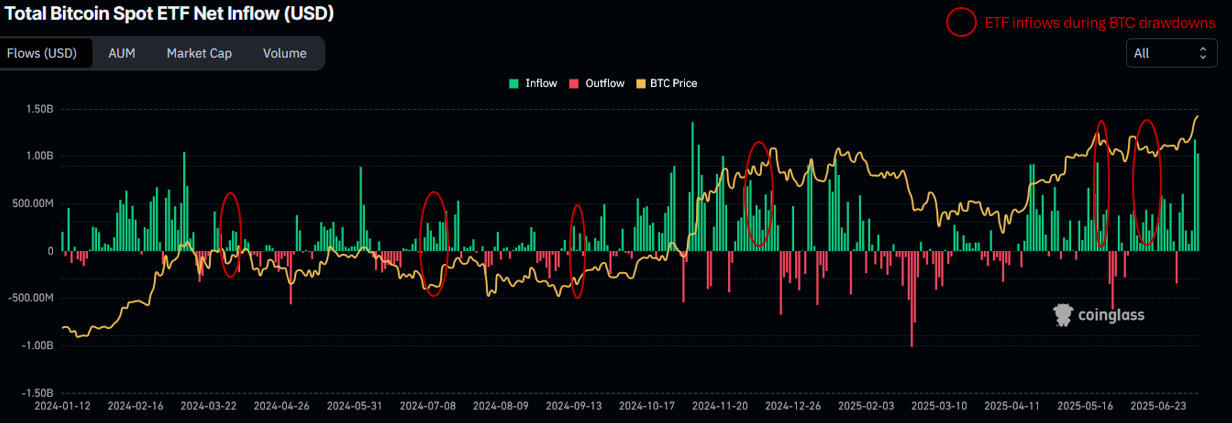1232x423 pixels.
Task: Click the coinglass logo icon
Action: 1064,315
